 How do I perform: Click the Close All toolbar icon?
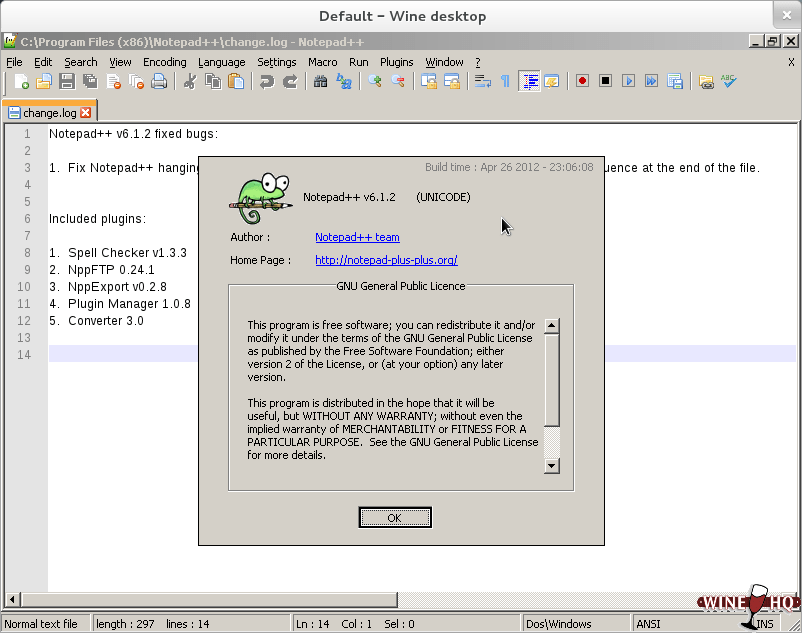pos(137,81)
